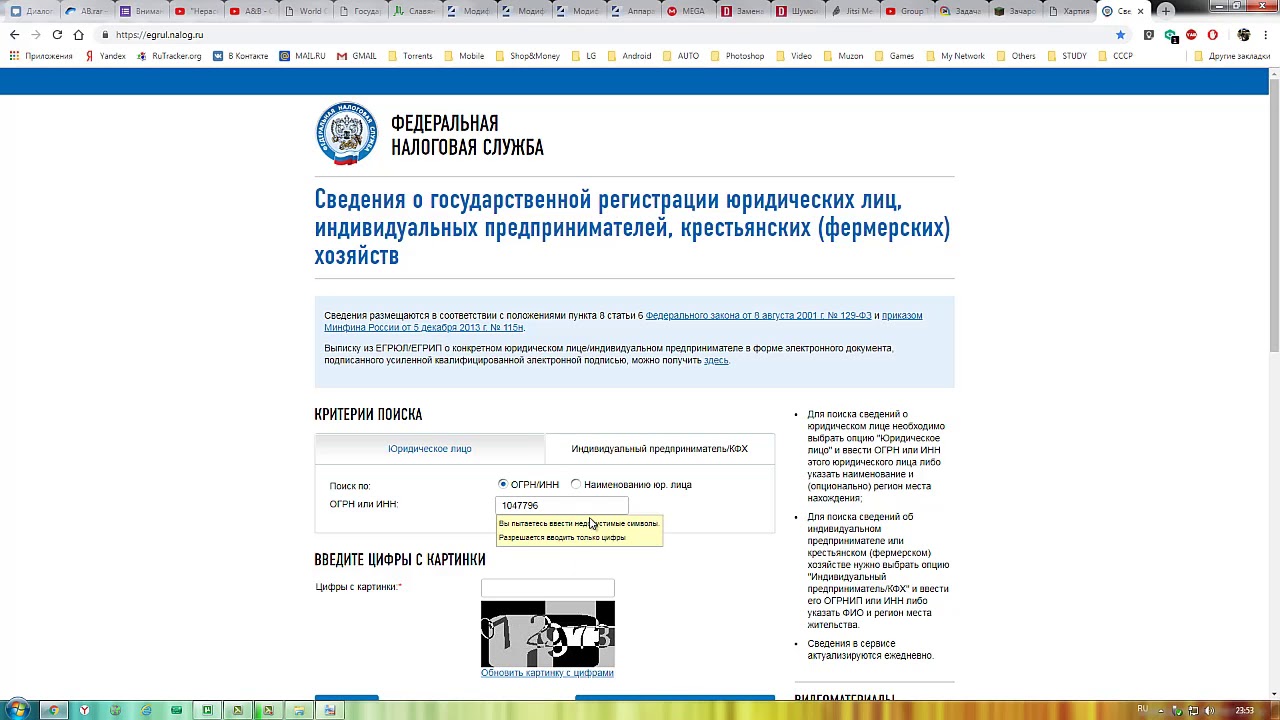Click the ФЕДЕРАЛЬНАЯ НАЛОГОВАЯ СЛУЖБА title
The height and width of the screenshot is (720, 1280).
467,135
